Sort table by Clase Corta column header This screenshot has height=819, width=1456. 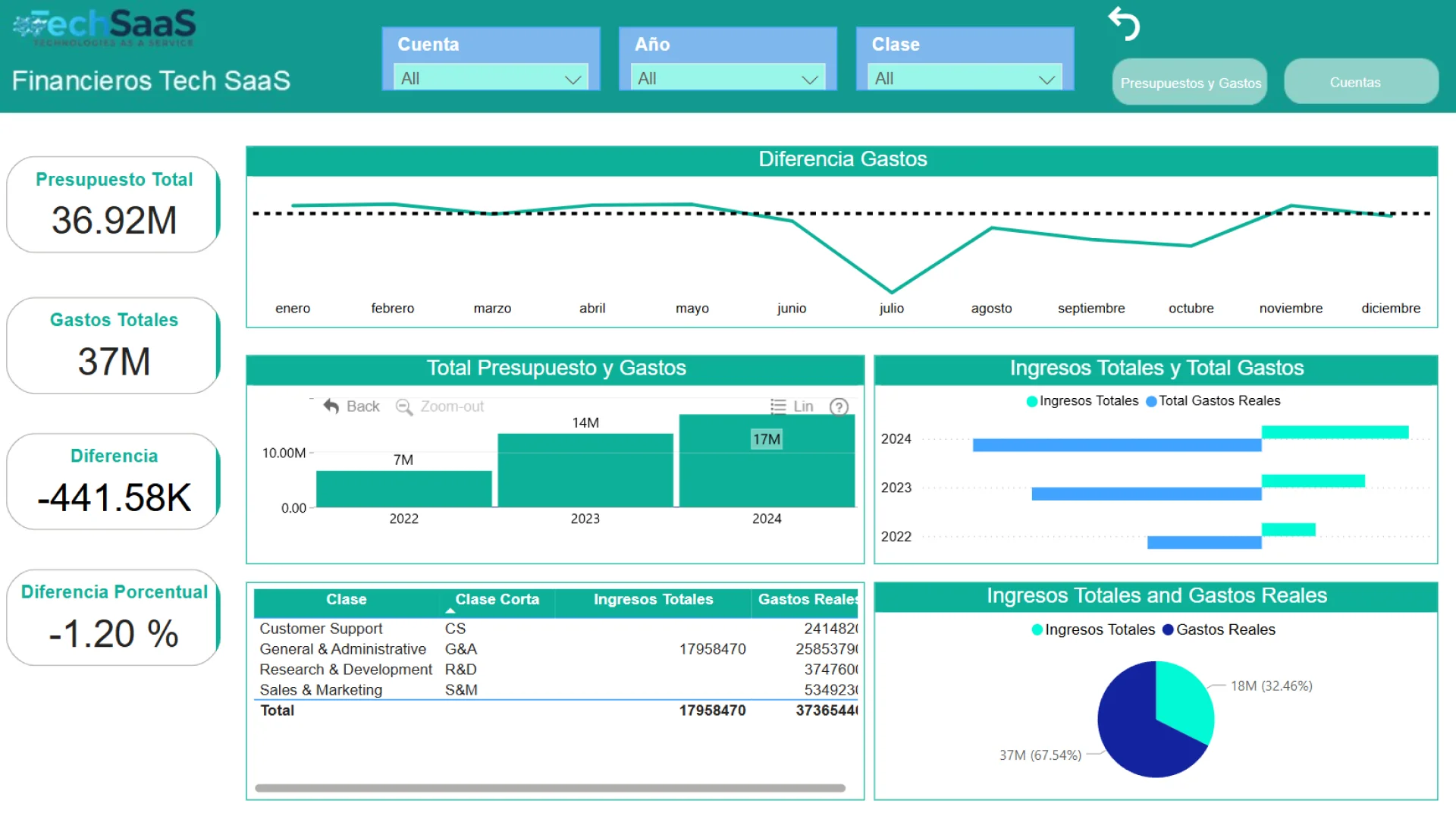(x=497, y=600)
